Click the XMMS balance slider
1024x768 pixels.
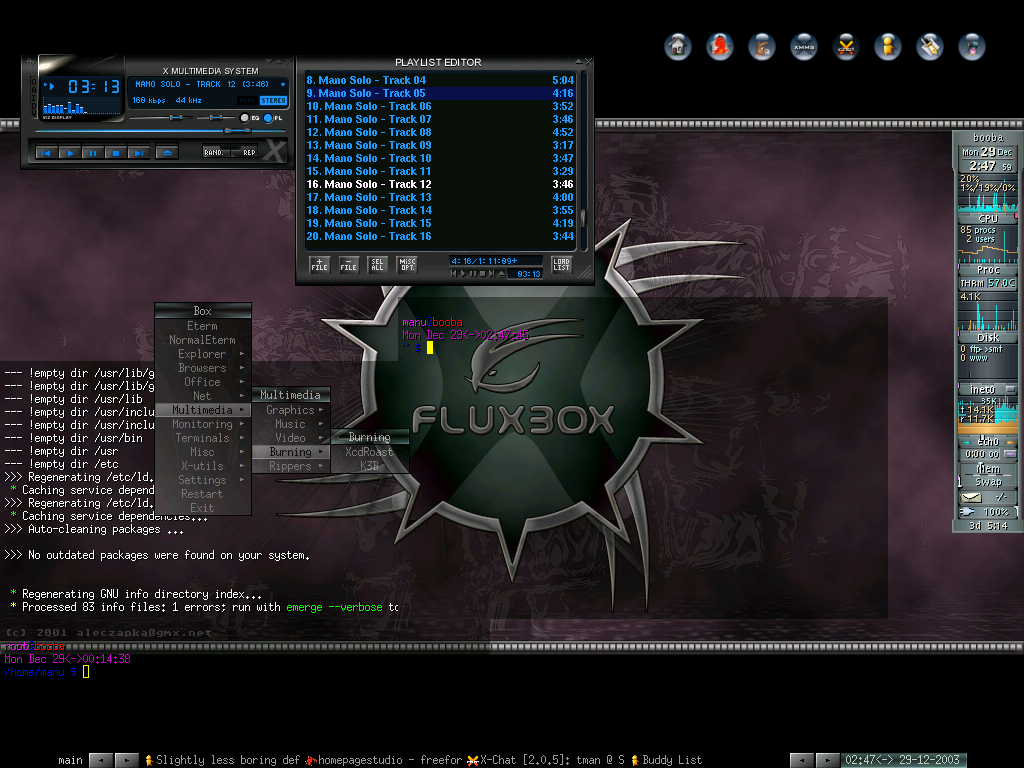[x=216, y=118]
